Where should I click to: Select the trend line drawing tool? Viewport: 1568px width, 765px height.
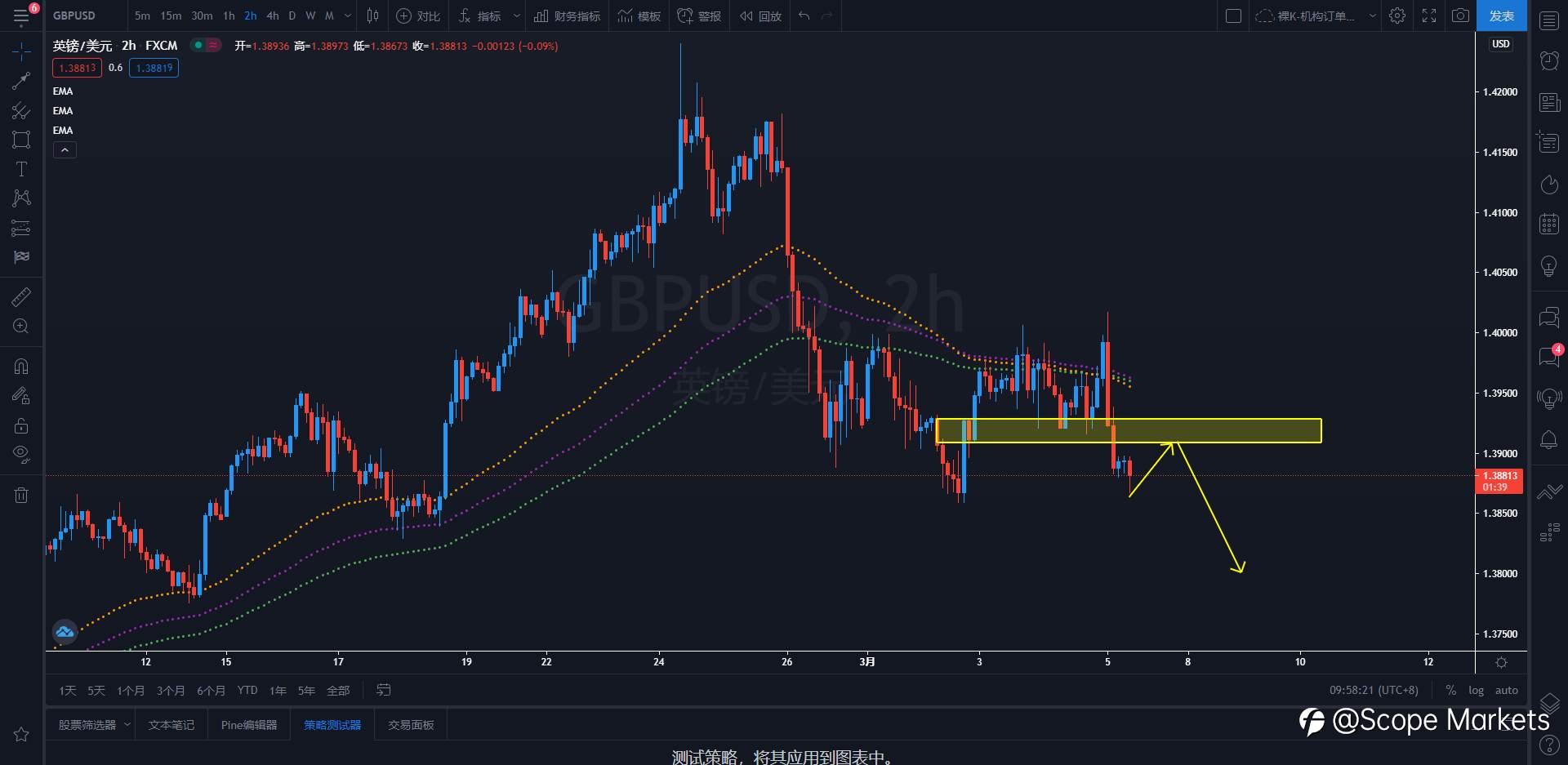coord(21,81)
